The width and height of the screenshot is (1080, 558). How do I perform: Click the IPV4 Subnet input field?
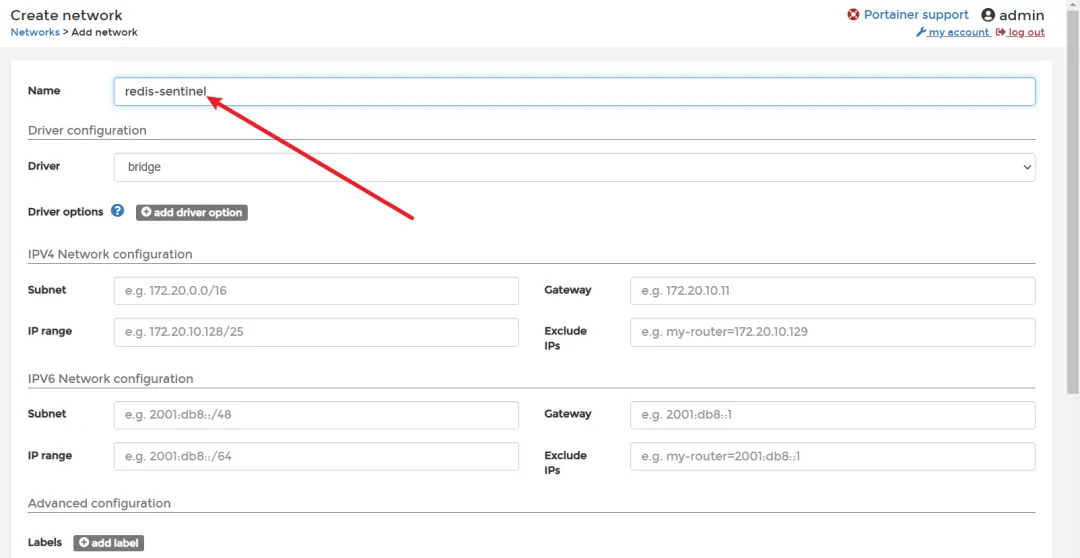coord(316,291)
